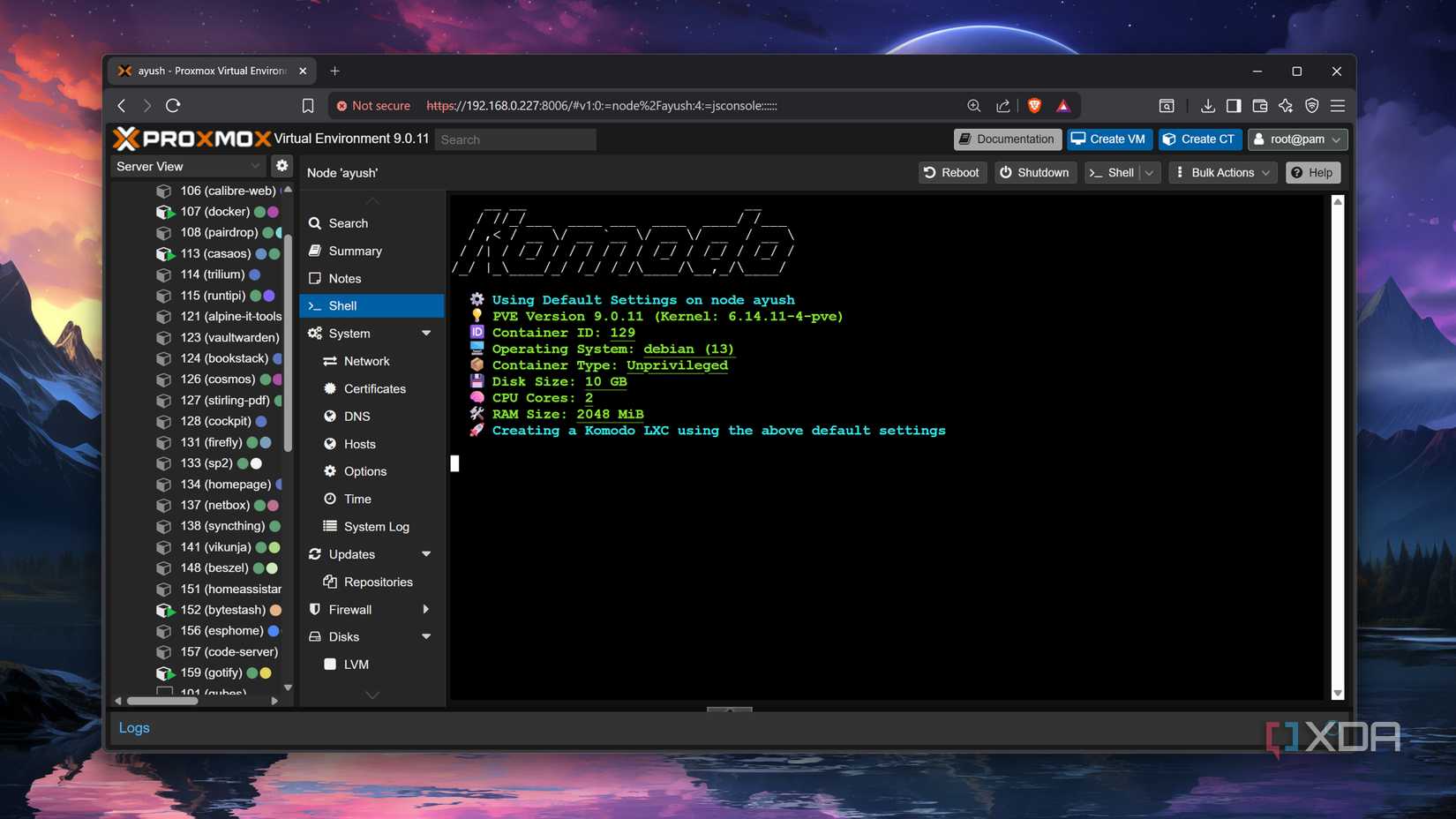Open the Time settings
This screenshot has width=1456, height=819.
[x=358, y=499]
